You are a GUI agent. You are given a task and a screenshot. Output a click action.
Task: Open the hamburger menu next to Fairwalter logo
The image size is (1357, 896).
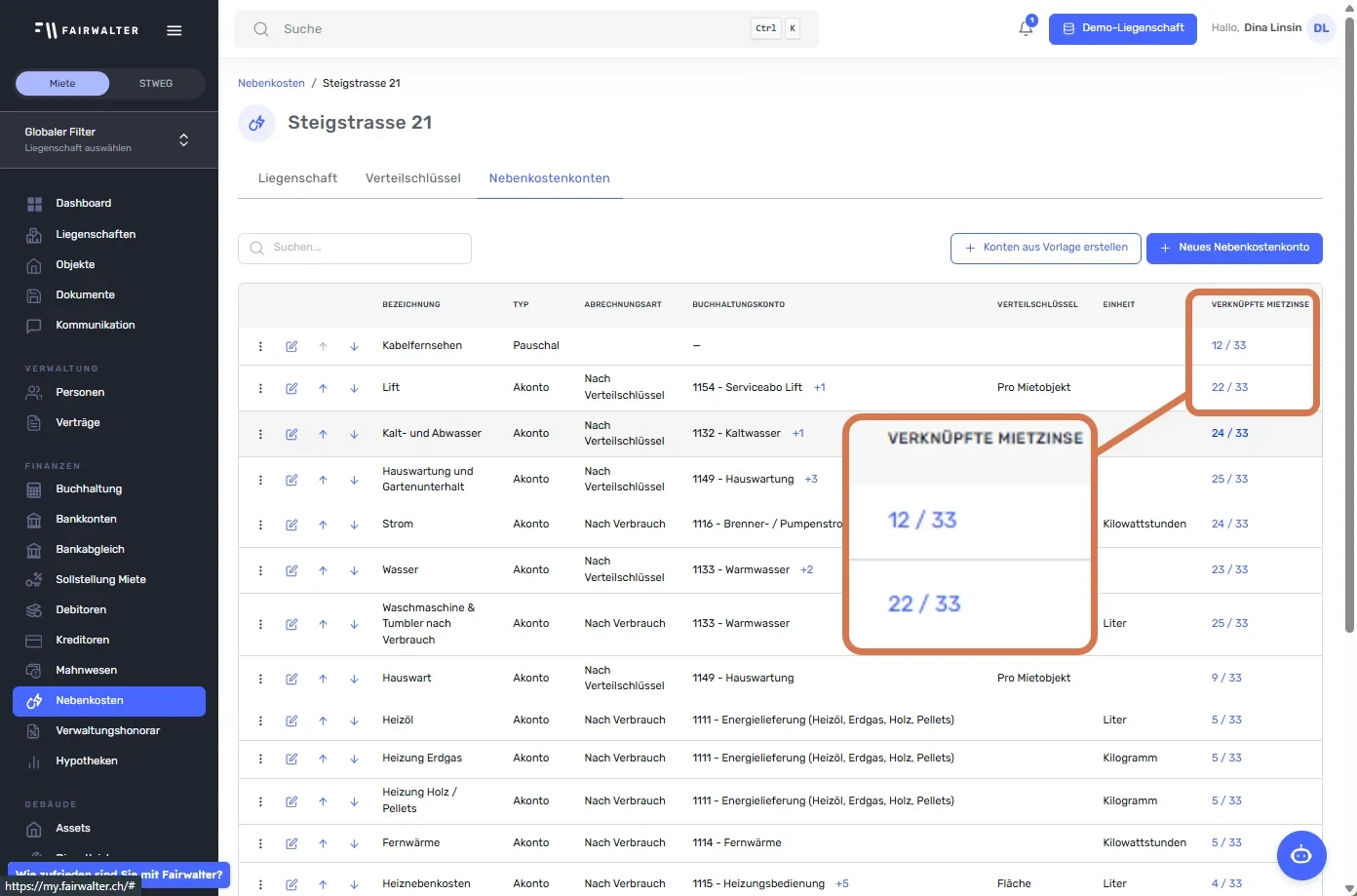[174, 30]
